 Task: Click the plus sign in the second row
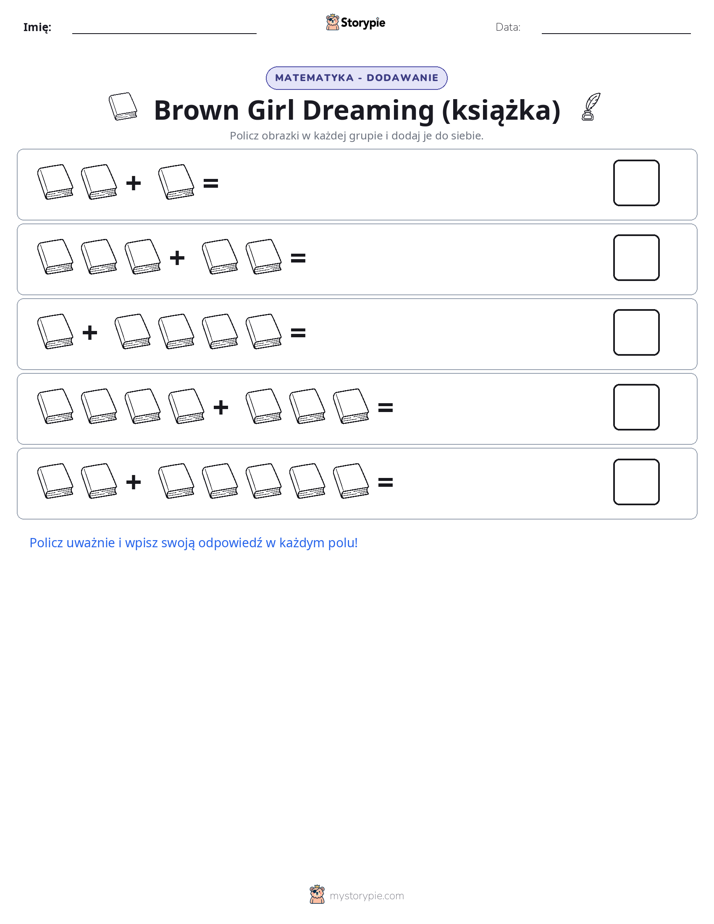[x=177, y=258]
